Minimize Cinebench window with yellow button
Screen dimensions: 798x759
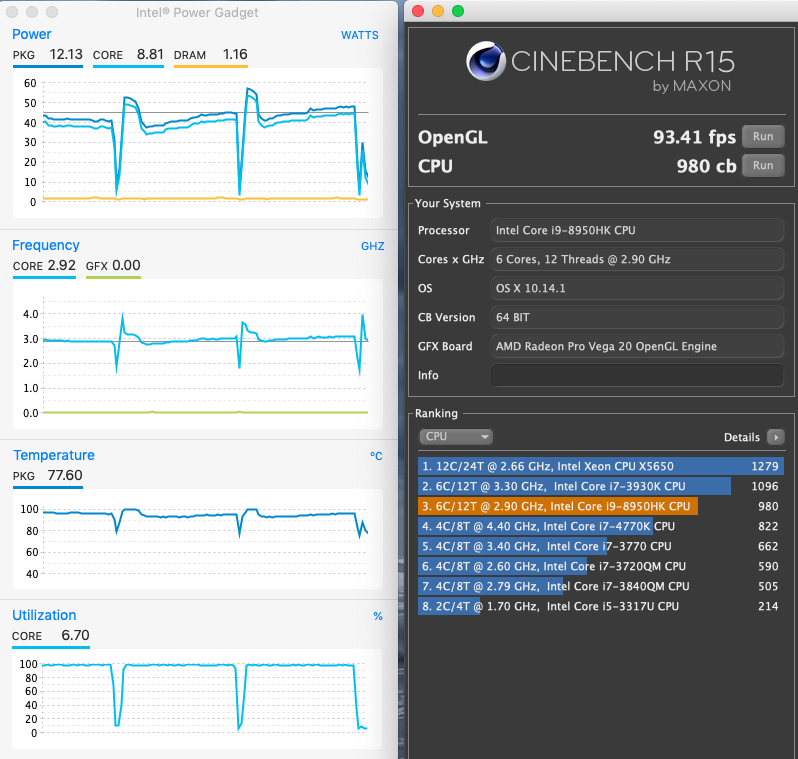438,11
